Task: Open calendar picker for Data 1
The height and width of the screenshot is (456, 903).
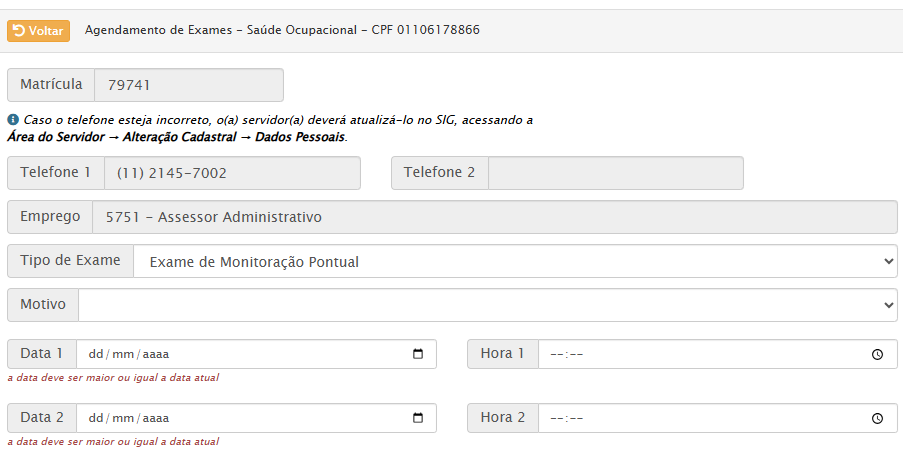Action: click(418, 354)
